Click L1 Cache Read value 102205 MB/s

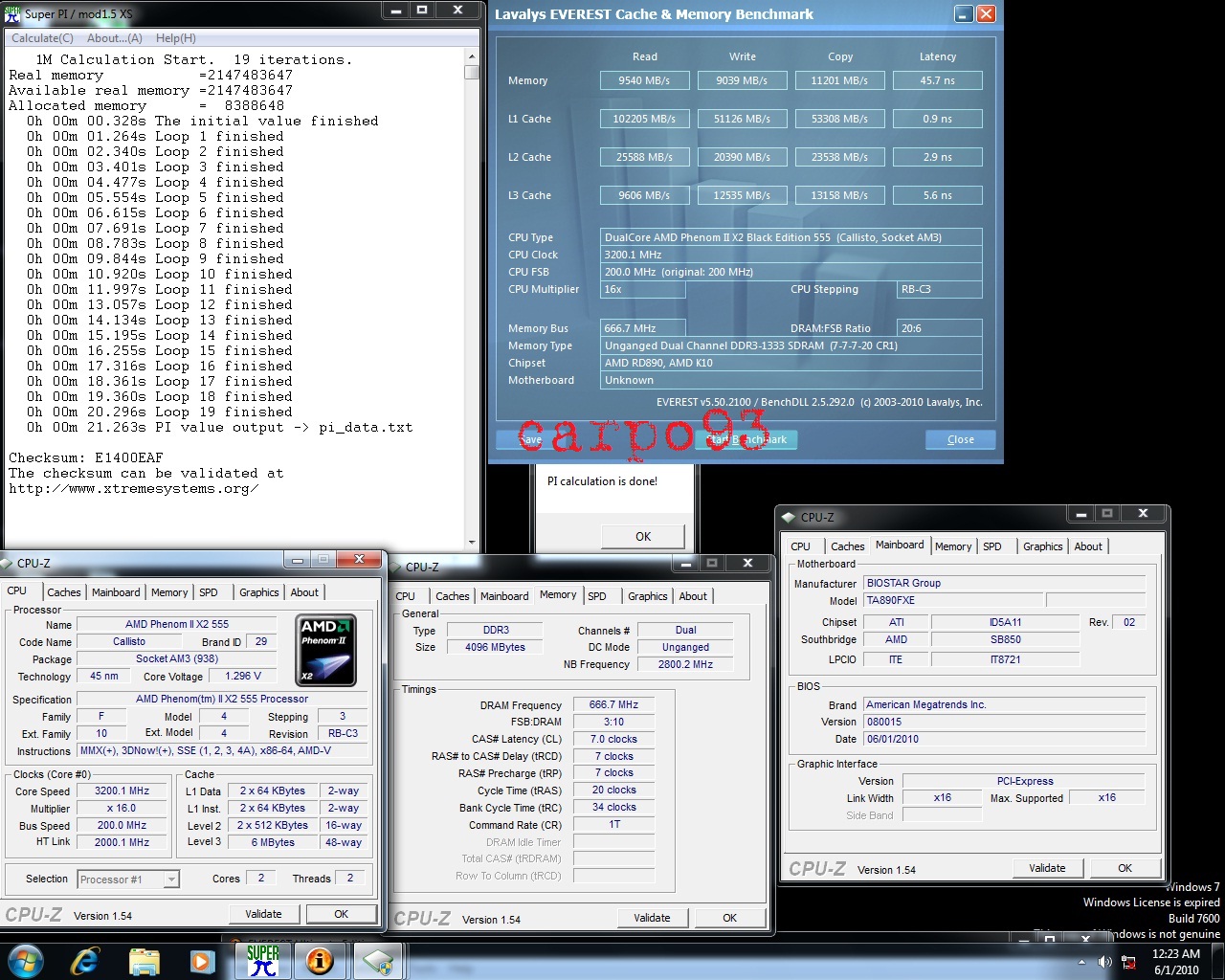(x=645, y=119)
